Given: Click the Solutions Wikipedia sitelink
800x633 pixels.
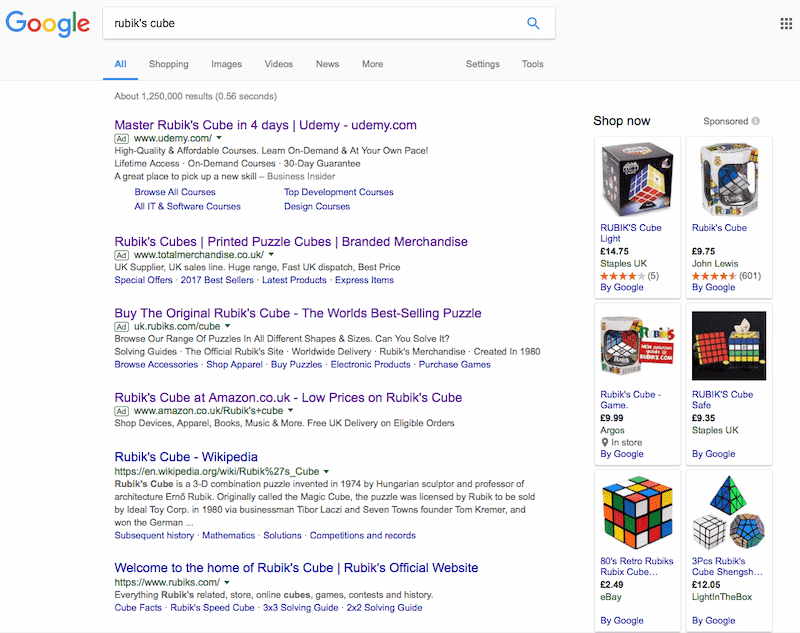Looking at the screenshot, I should click(x=282, y=535).
